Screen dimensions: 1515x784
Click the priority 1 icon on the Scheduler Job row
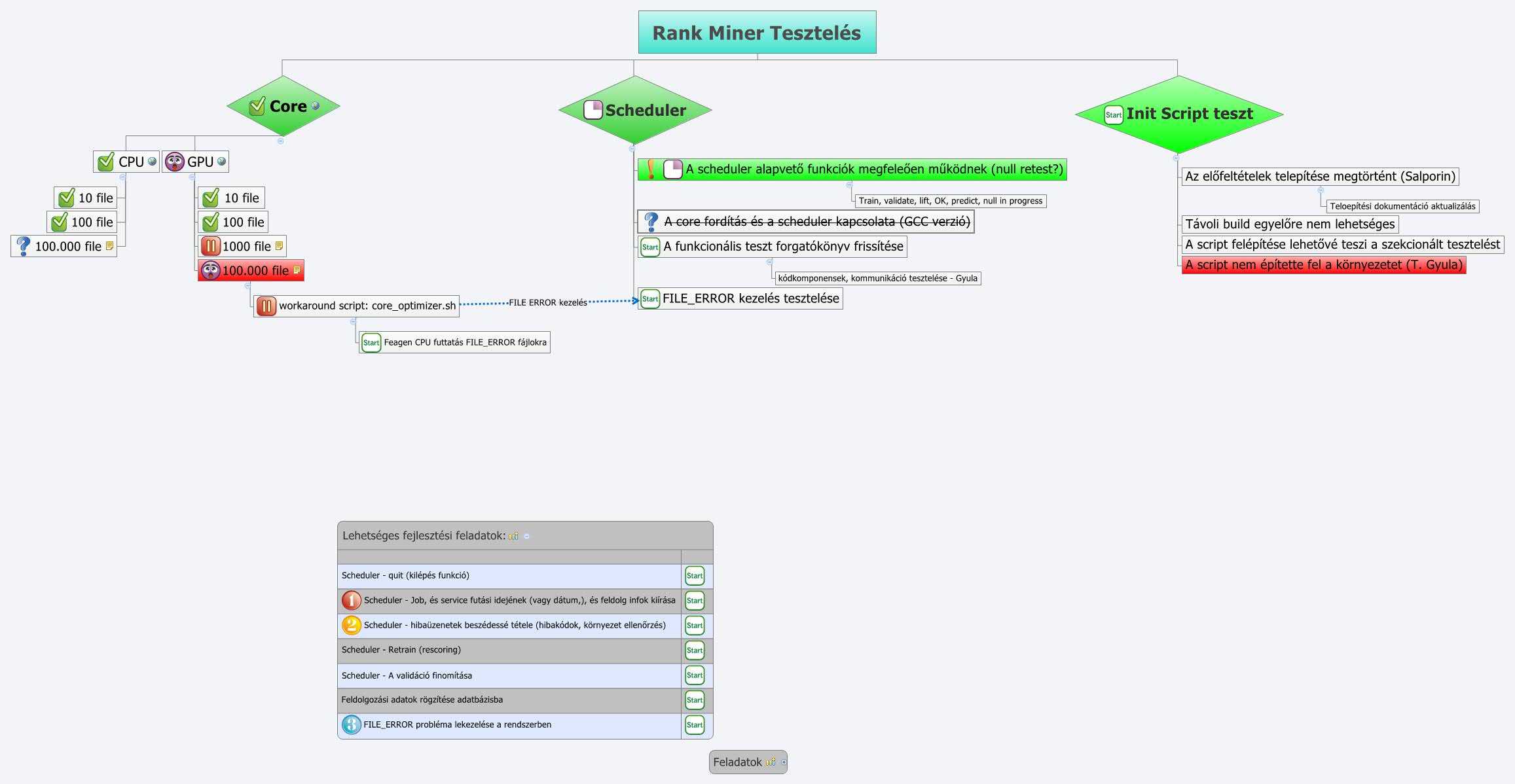tap(351, 600)
